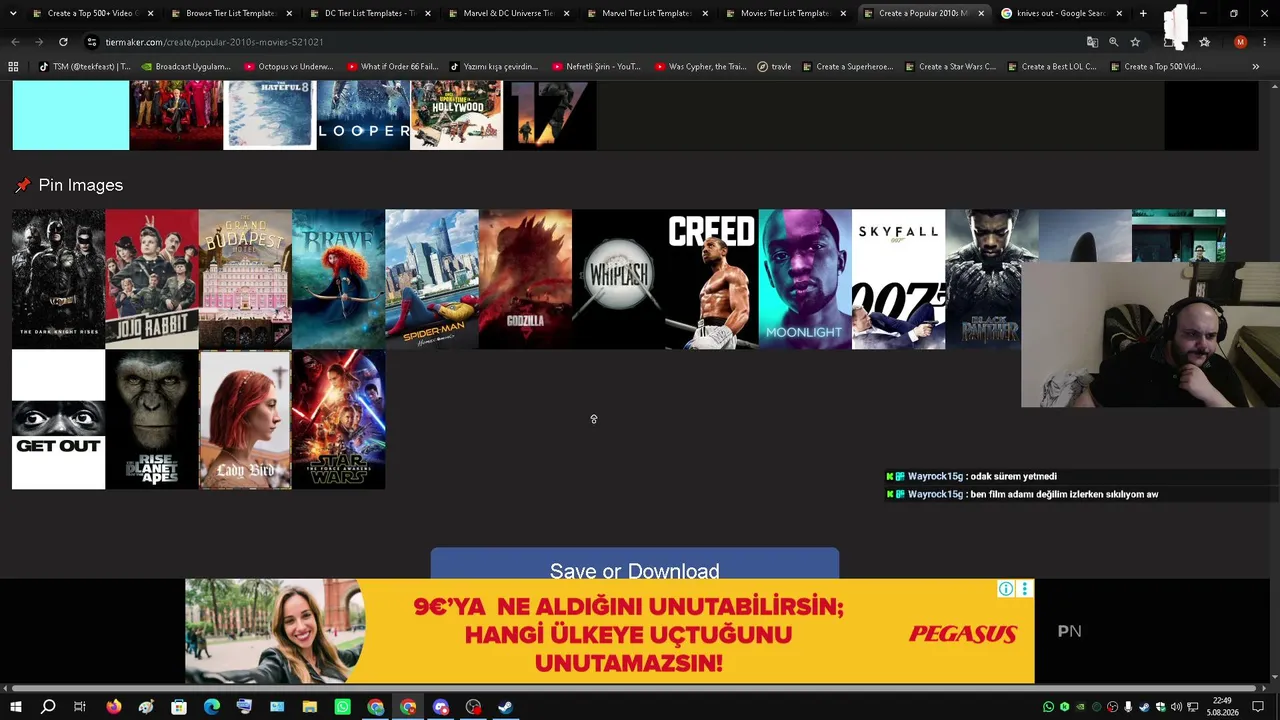Open the Chrome profile avatar icon
This screenshot has height=720, width=1280.
pos(1240,42)
